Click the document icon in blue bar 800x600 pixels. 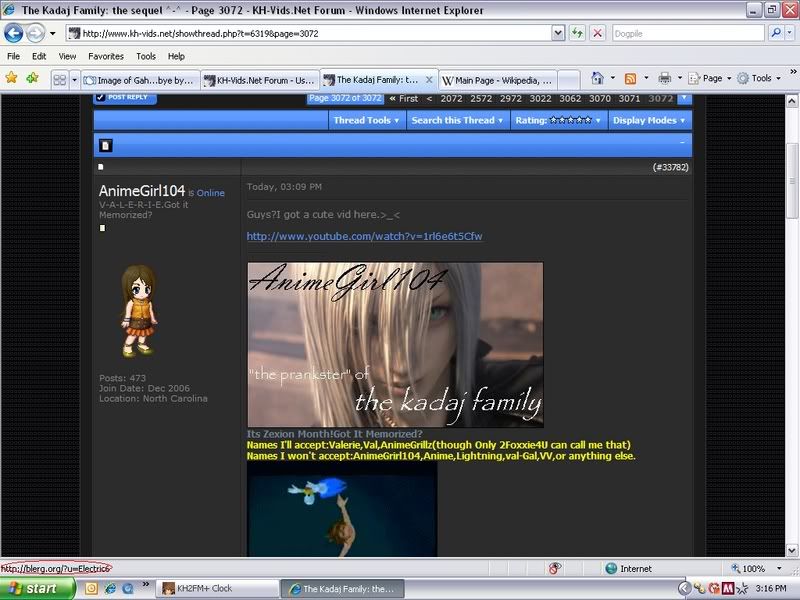[x=105, y=146]
